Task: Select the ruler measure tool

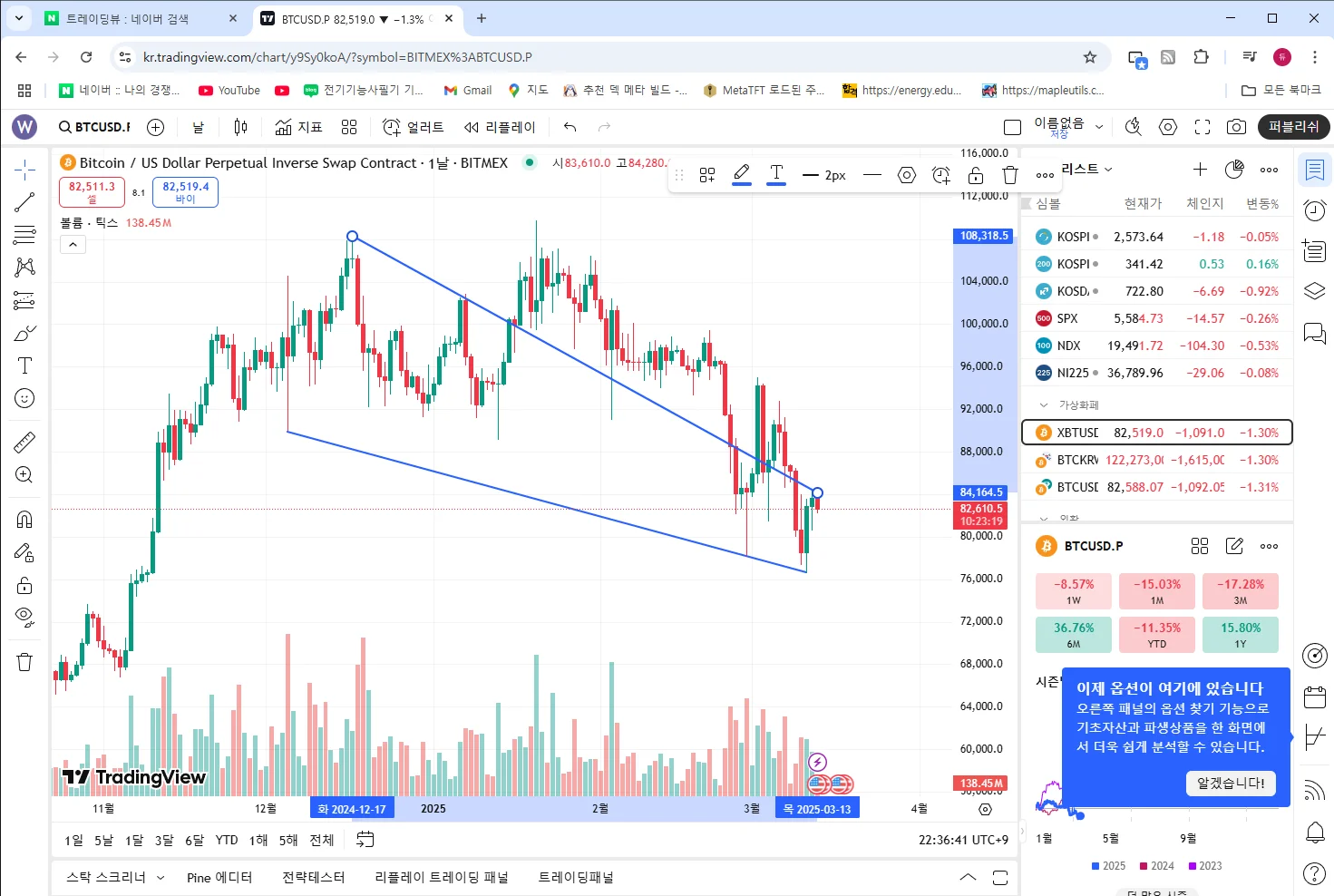Action: [24, 442]
